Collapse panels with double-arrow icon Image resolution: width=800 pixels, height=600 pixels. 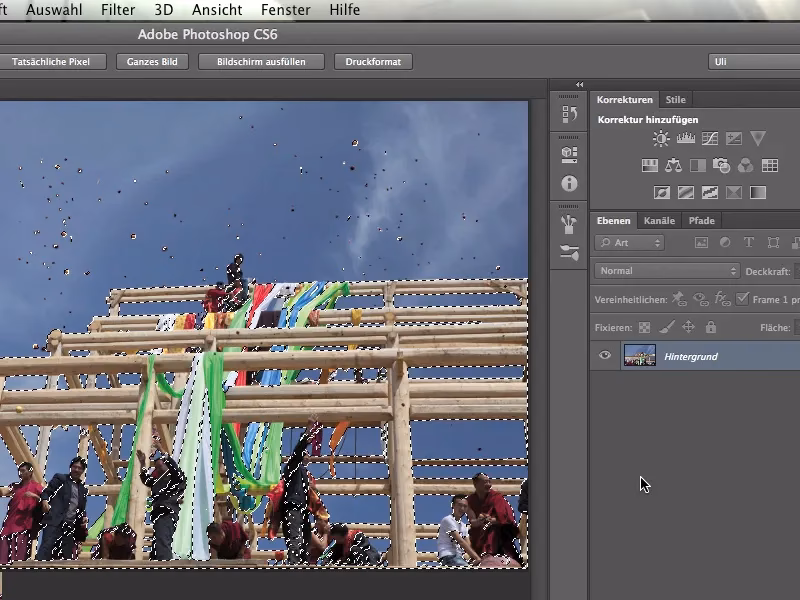(x=579, y=85)
